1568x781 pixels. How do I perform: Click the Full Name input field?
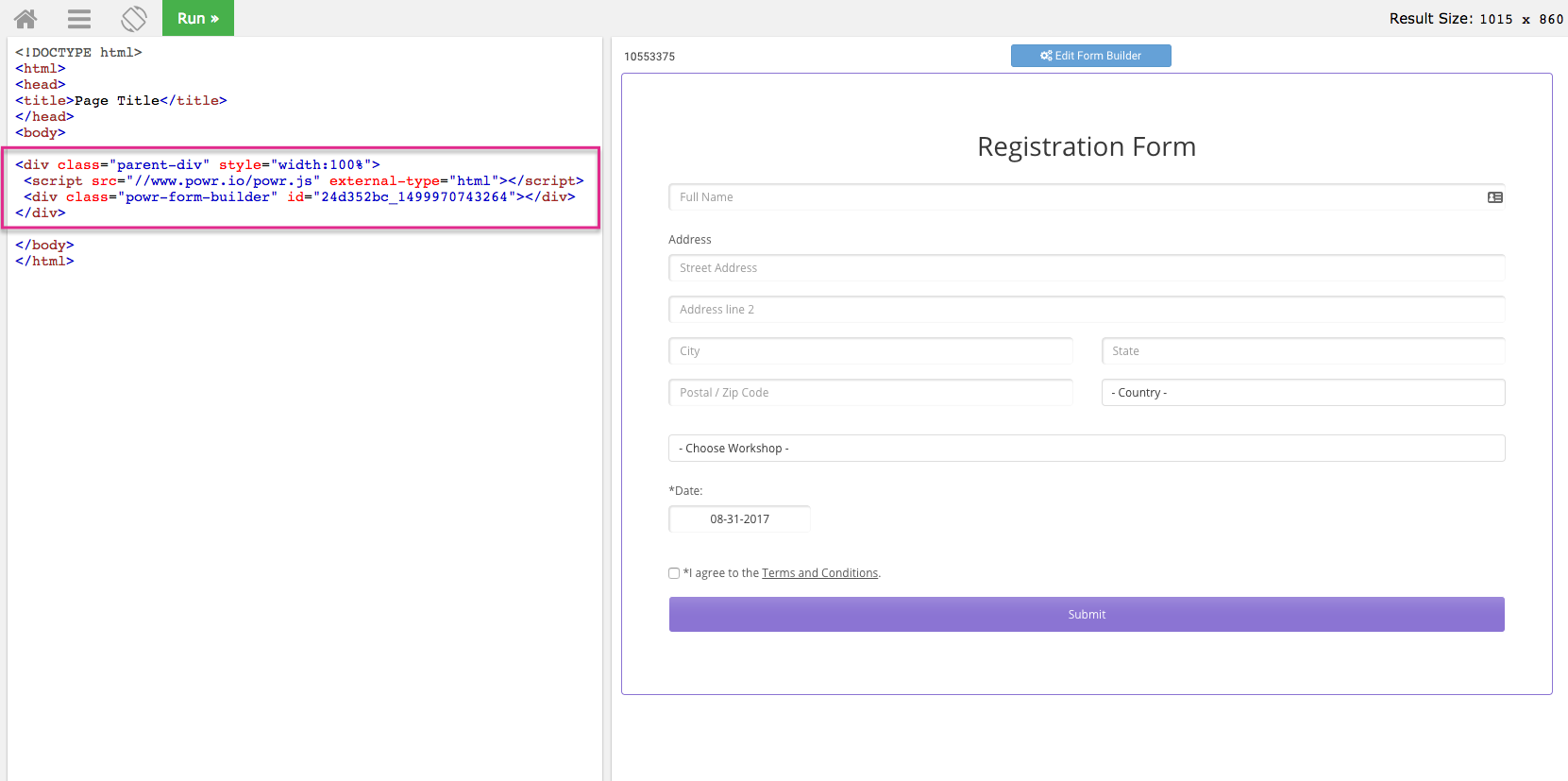pos(1087,197)
